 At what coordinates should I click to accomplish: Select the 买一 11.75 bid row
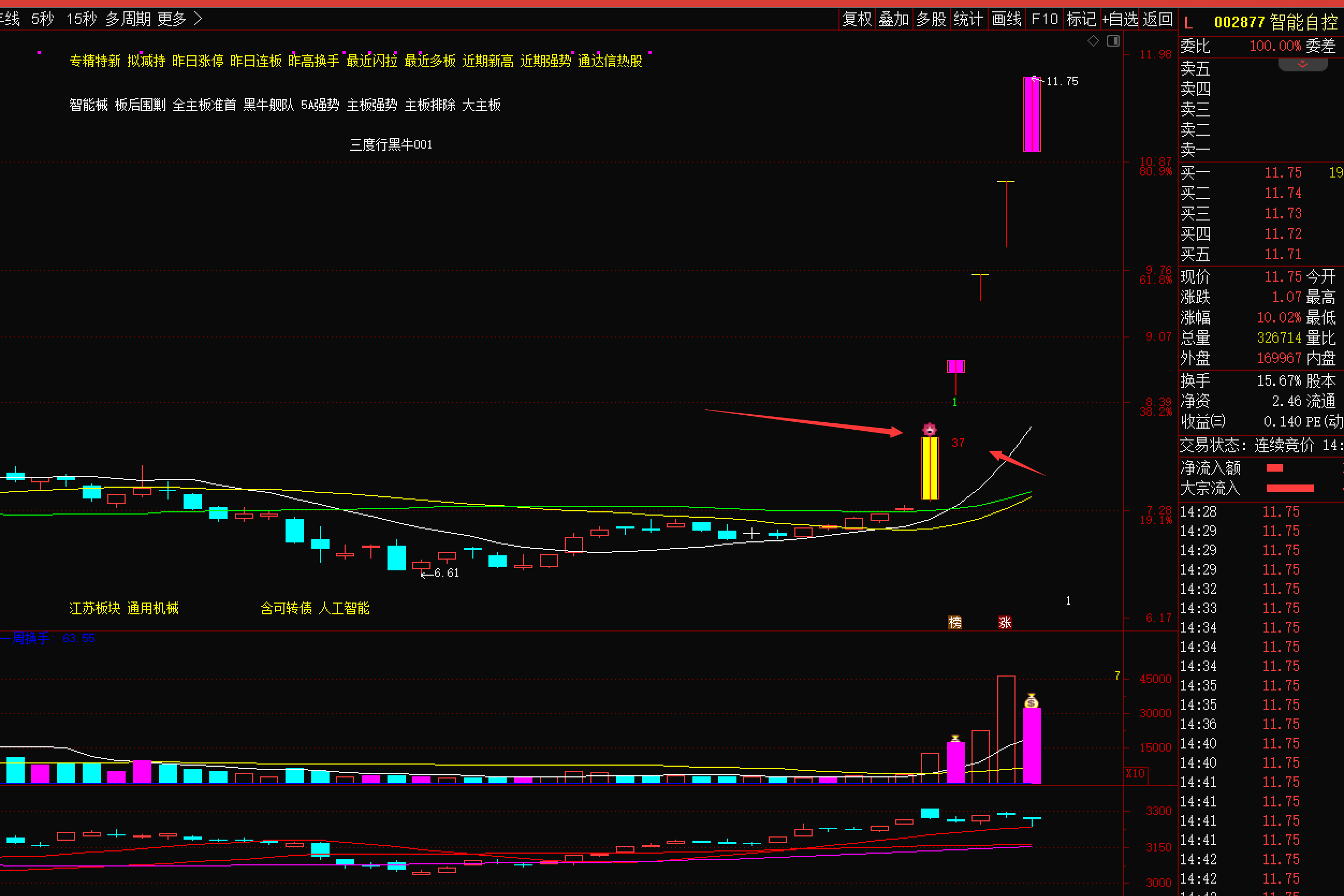pyautogui.click(x=1261, y=173)
